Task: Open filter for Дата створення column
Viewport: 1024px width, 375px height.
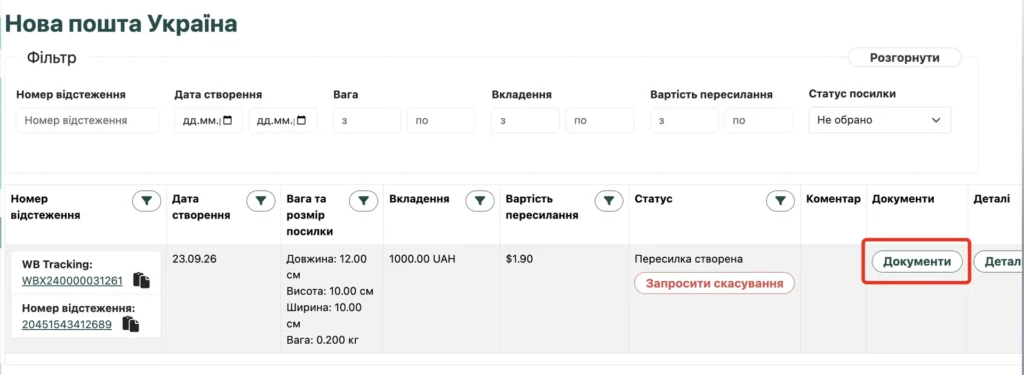Action: click(x=261, y=202)
